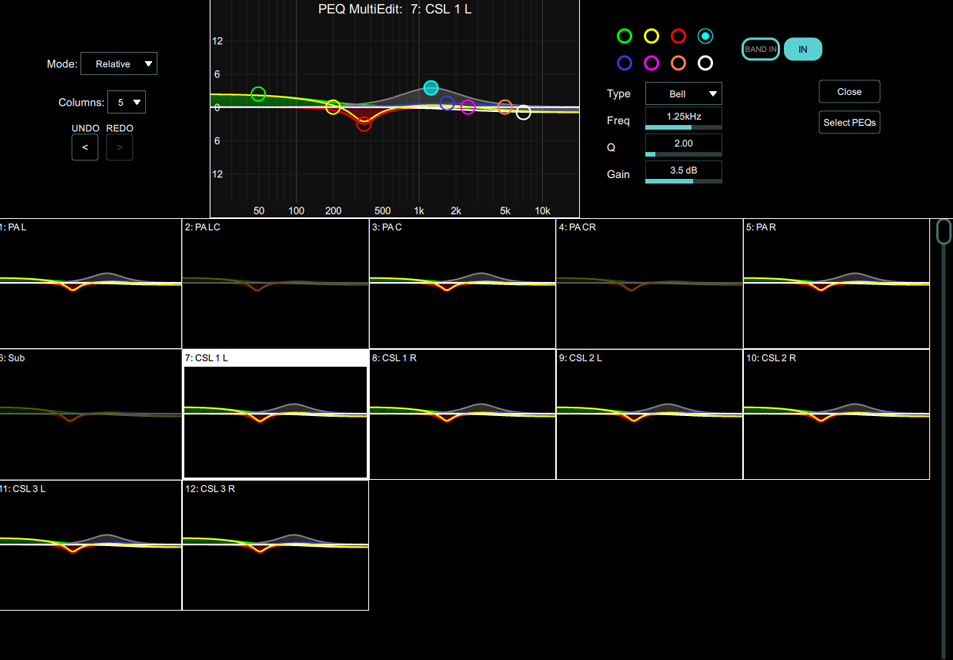Viewport: 953px width, 660px height.
Task: Toggle the IN button
Action: (x=803, y=49)
